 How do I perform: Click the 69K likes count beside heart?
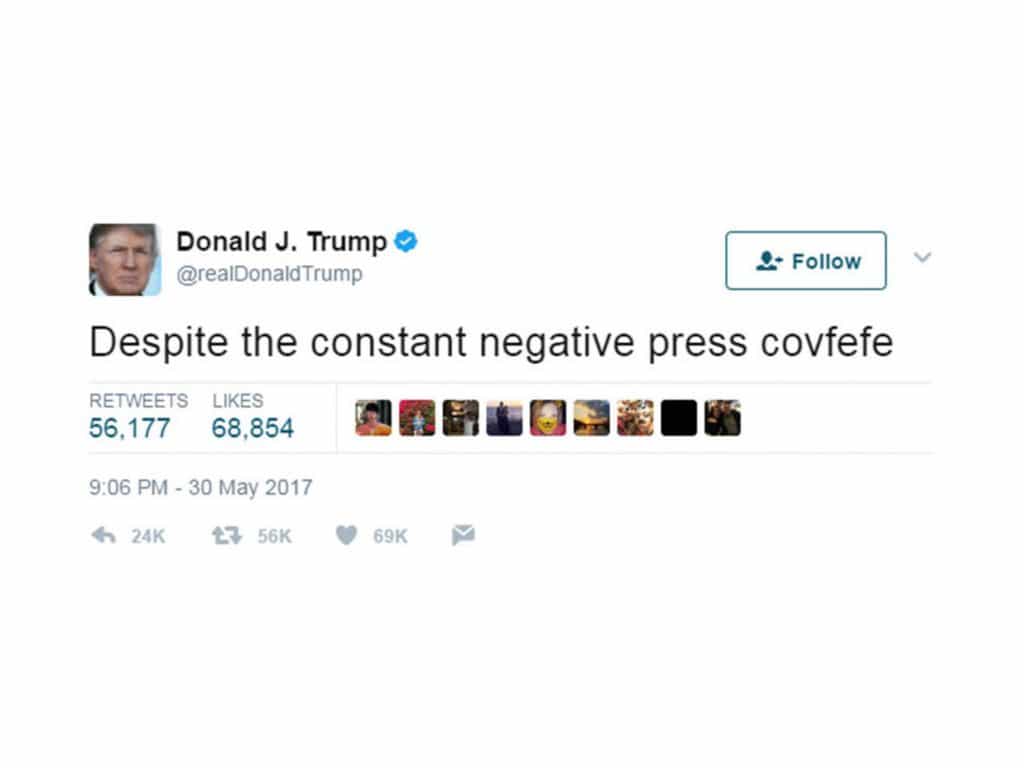pyautogui.click(x=391, y=536)
